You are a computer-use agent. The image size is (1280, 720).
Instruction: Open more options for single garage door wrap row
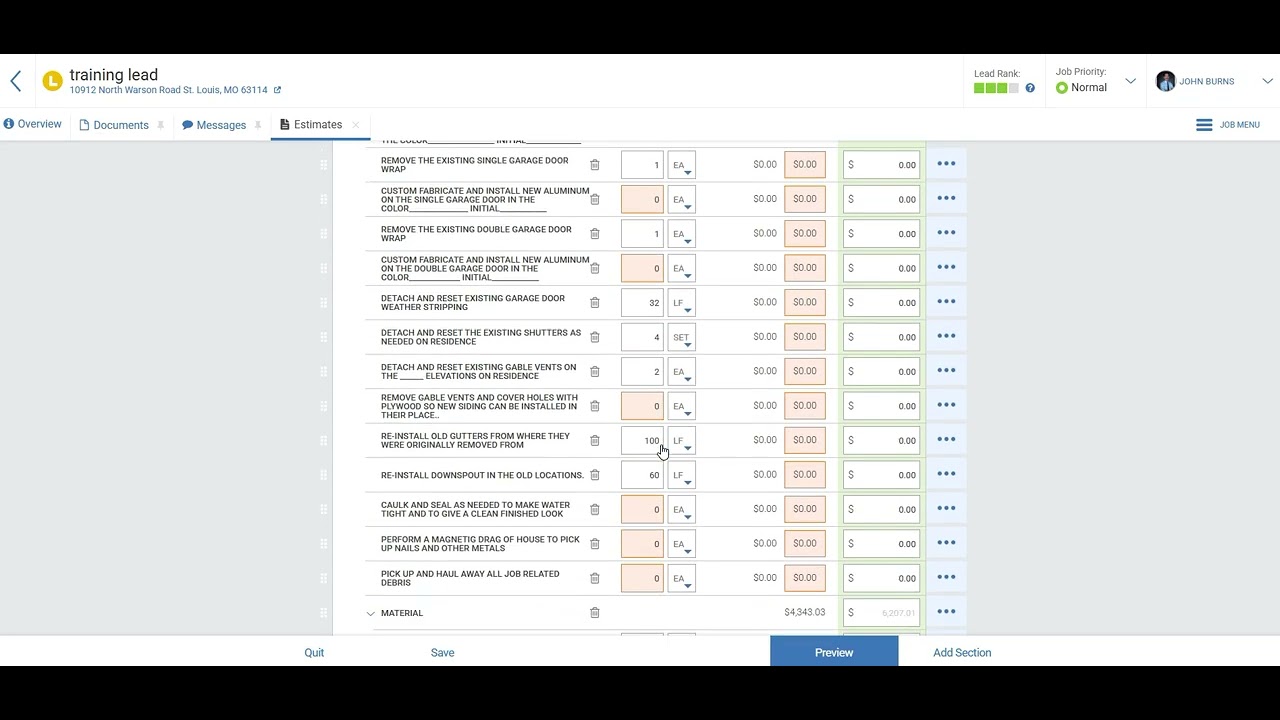(946, 164)
